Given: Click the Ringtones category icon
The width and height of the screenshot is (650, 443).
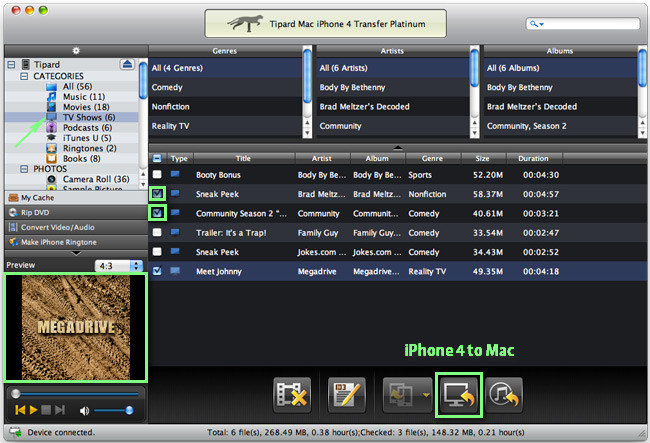Looking at the screenshot, I should tap(51, 148).
